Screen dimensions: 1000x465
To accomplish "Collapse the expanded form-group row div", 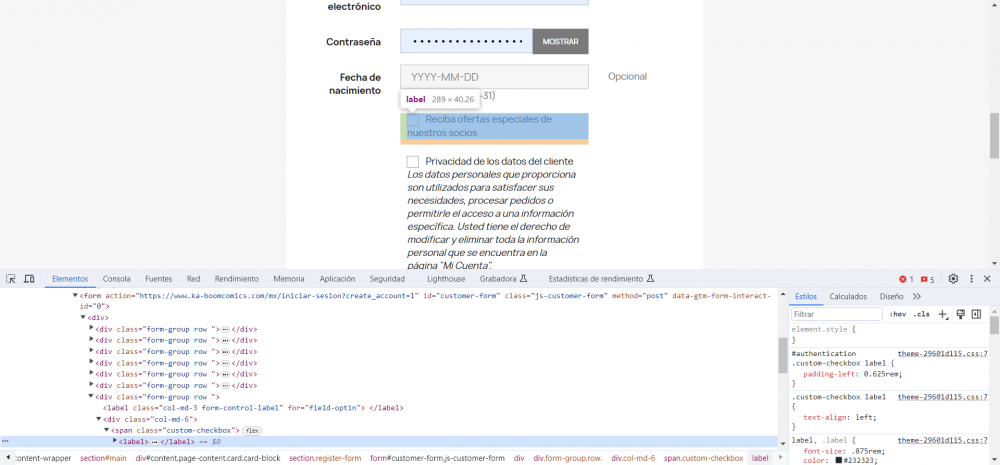I will pos(91,397).
